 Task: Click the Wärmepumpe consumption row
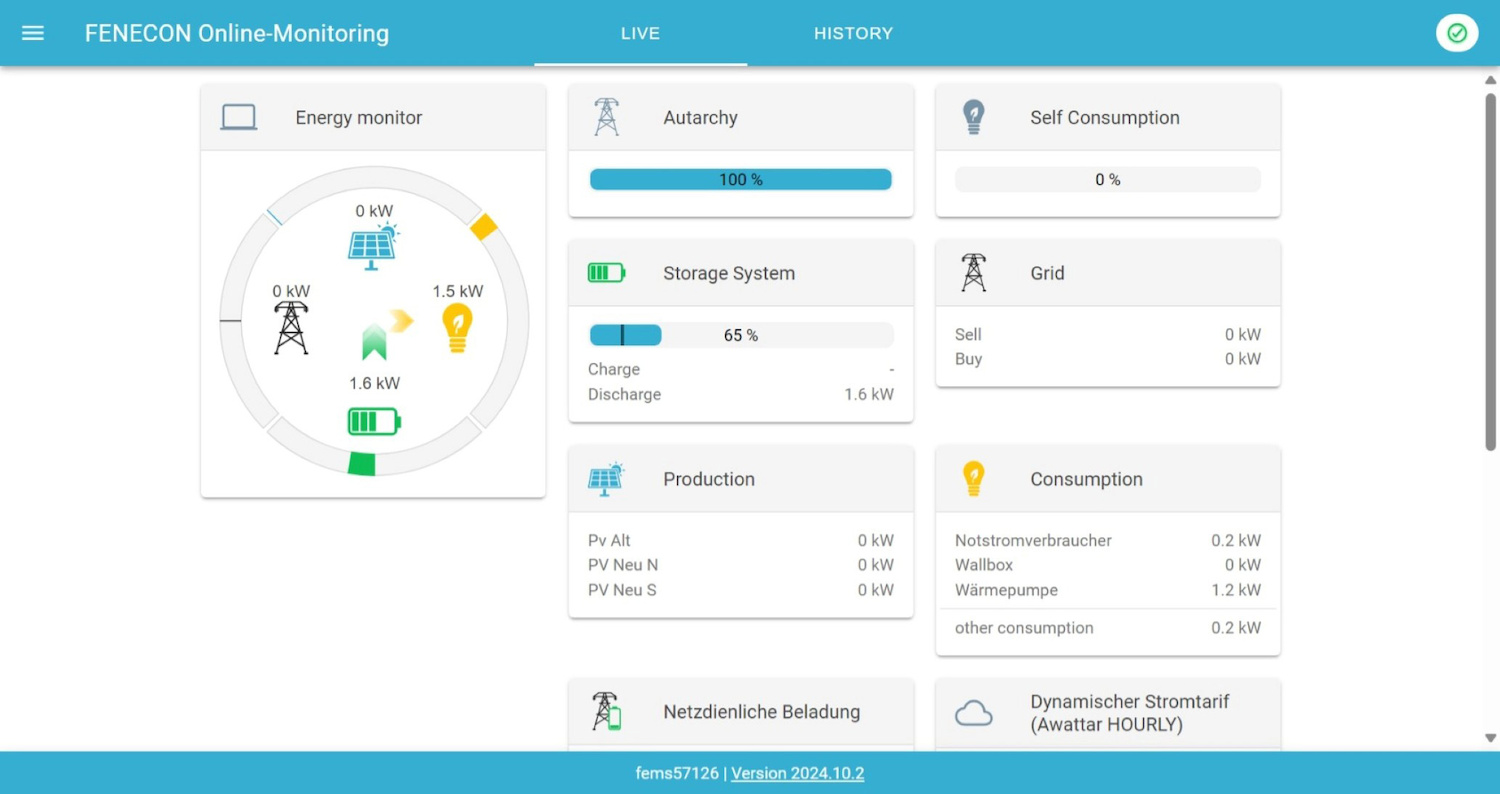(x=1107, y=590)
